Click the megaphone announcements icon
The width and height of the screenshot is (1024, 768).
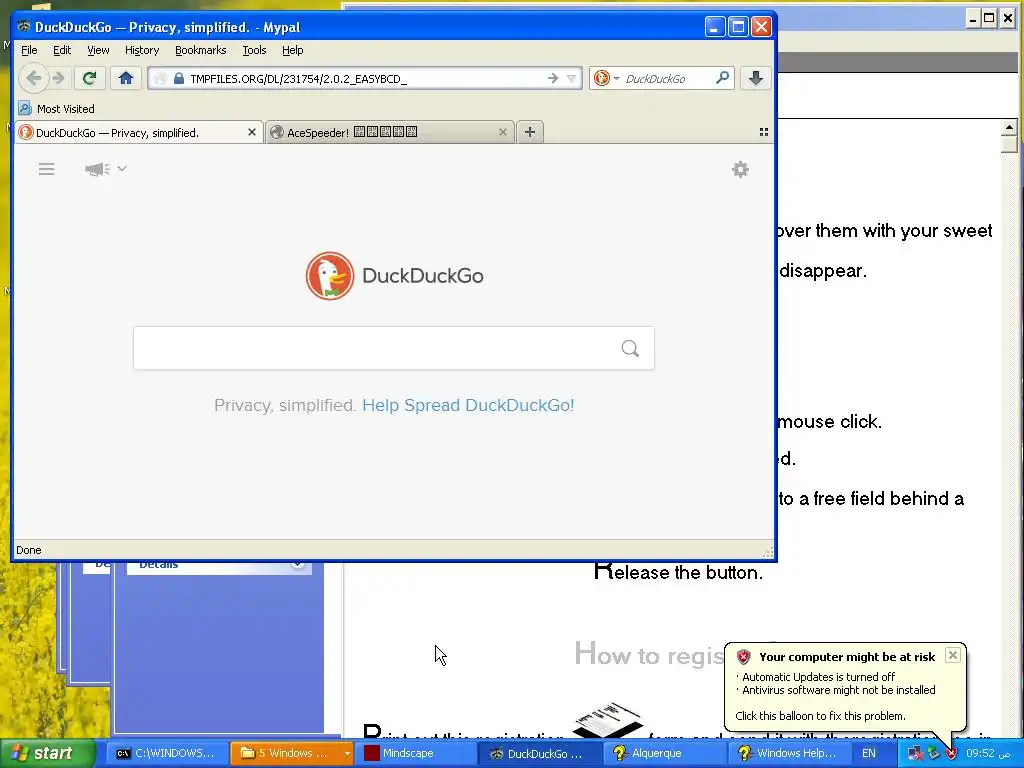pos(97,170)
